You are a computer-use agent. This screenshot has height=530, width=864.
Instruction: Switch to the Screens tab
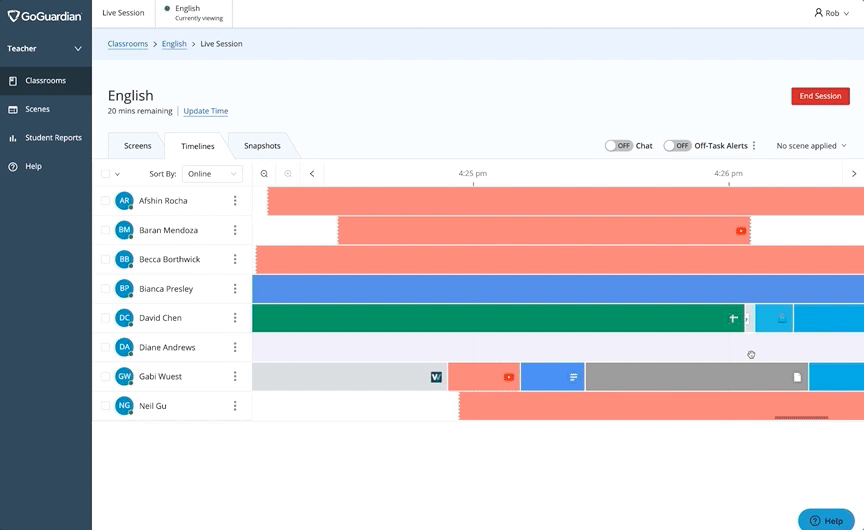click(x=137, y=146)
